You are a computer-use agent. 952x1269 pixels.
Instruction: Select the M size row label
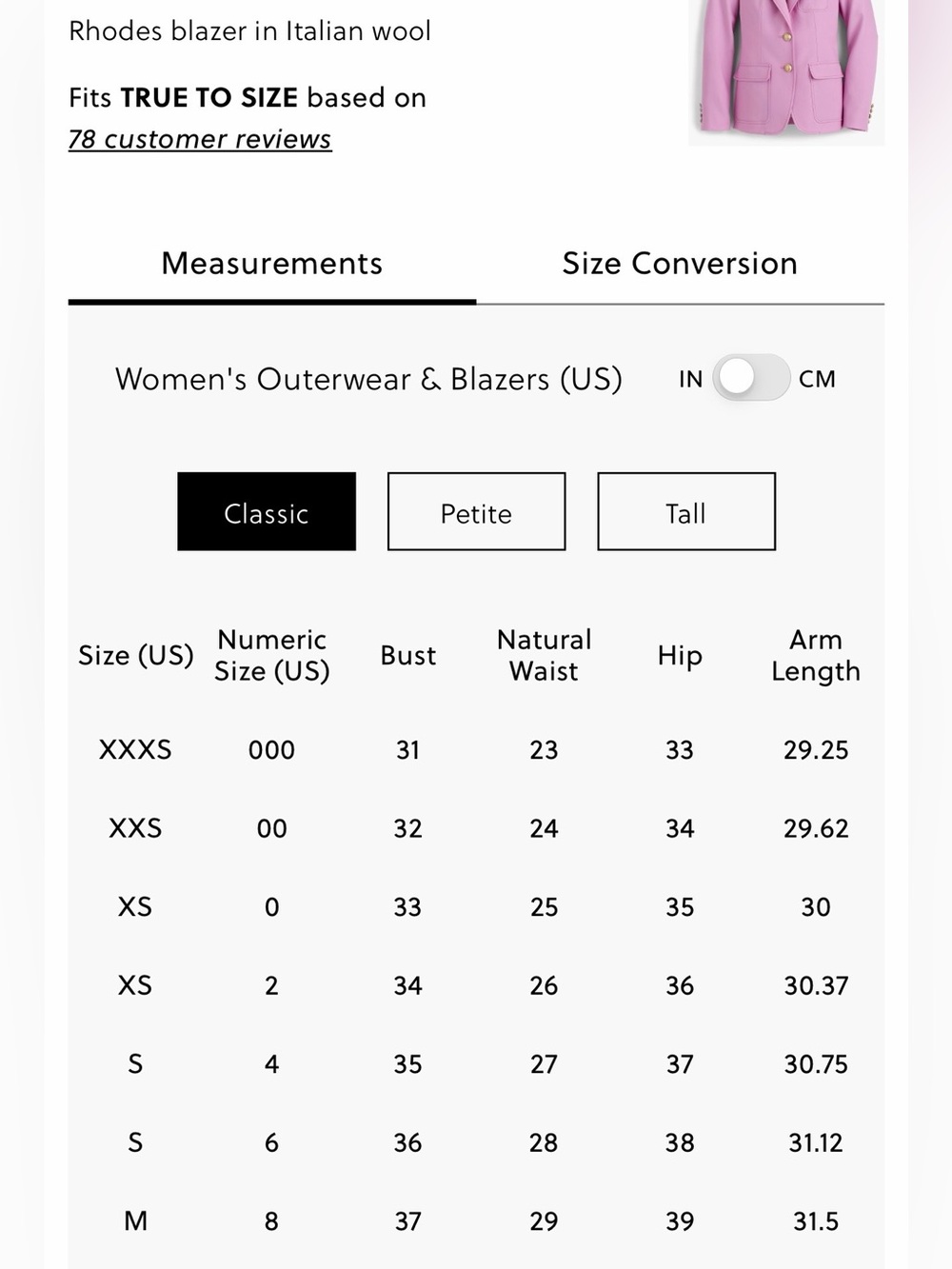click(x=135, y=1220)
